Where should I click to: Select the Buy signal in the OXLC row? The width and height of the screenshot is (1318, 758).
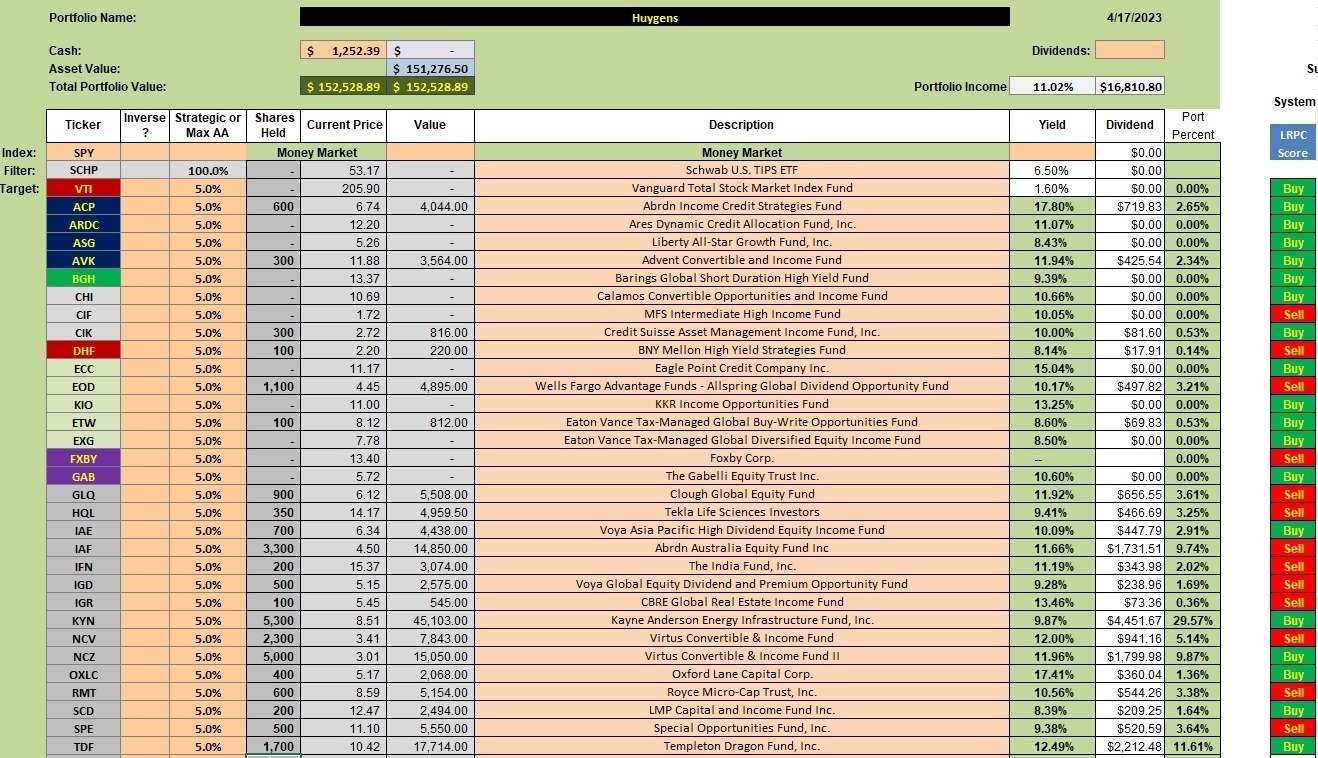point(1293,675)
